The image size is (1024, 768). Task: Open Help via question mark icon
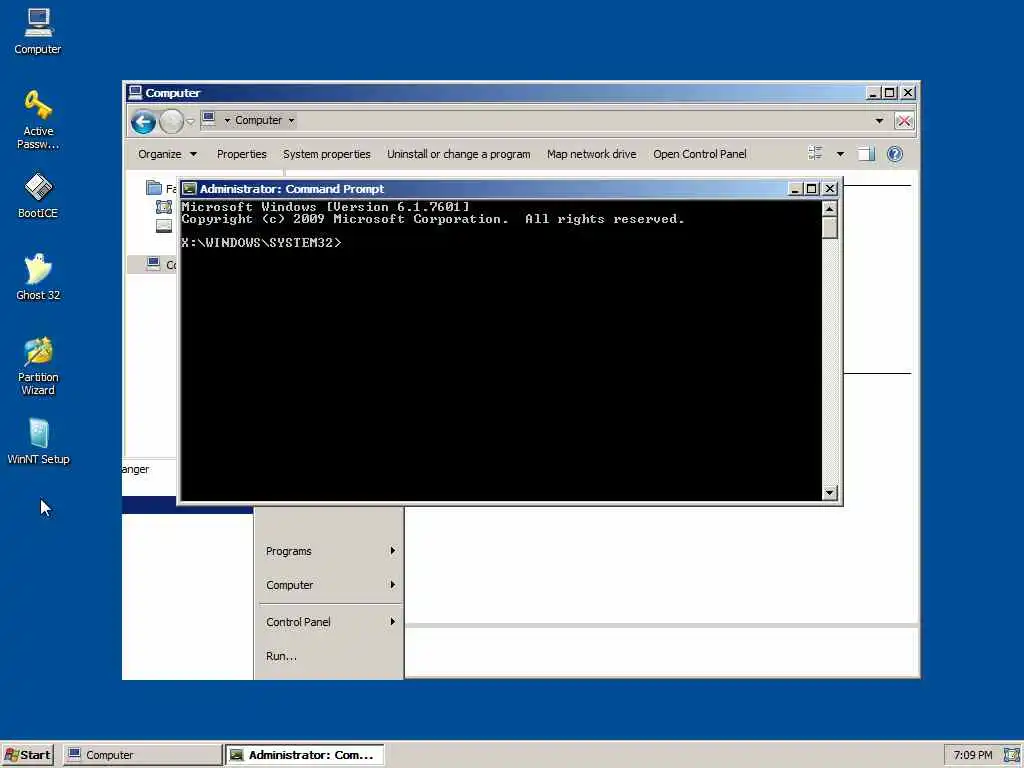click(895, 154)
